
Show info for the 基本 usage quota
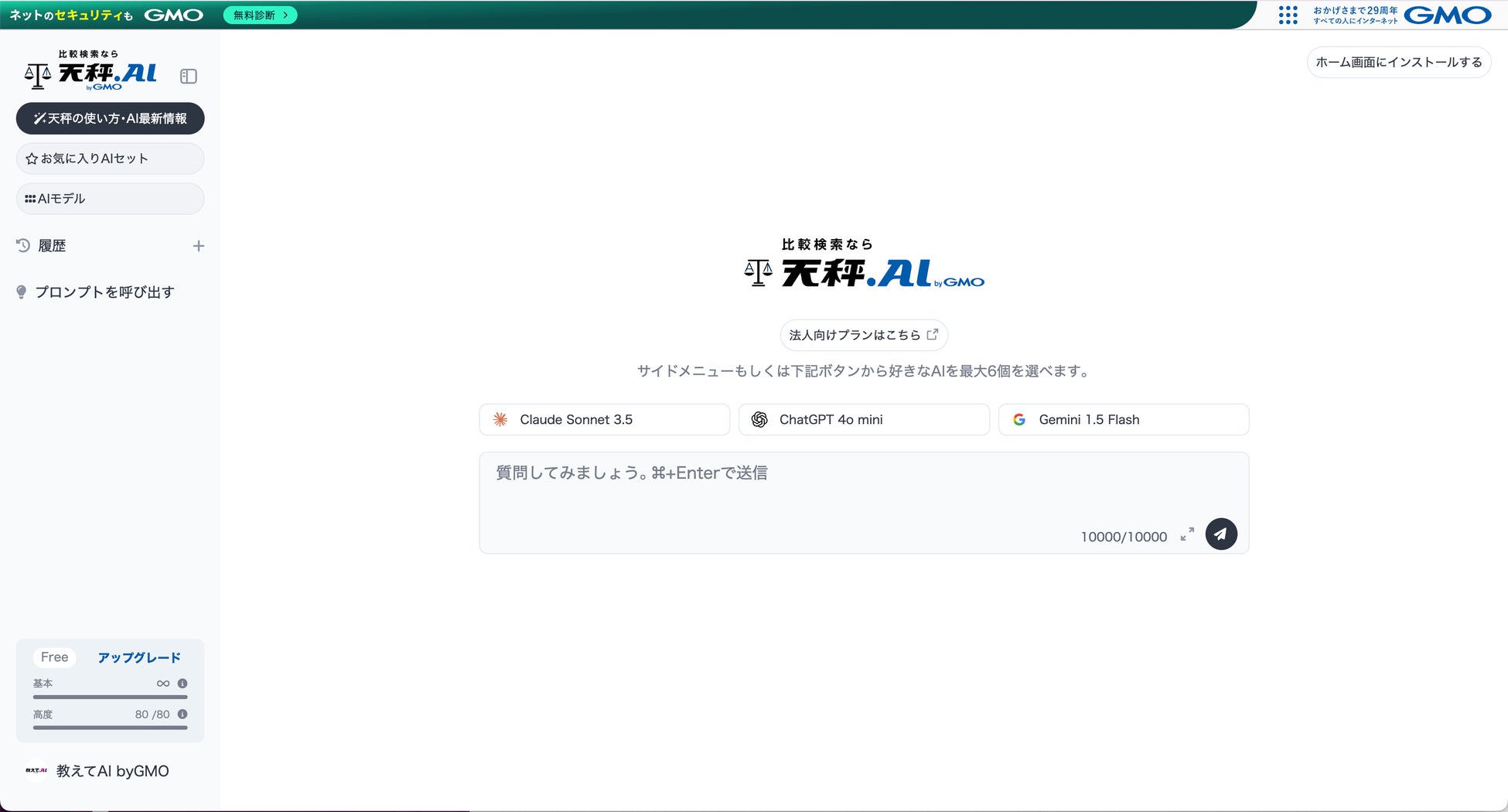(x=183, y=684)
